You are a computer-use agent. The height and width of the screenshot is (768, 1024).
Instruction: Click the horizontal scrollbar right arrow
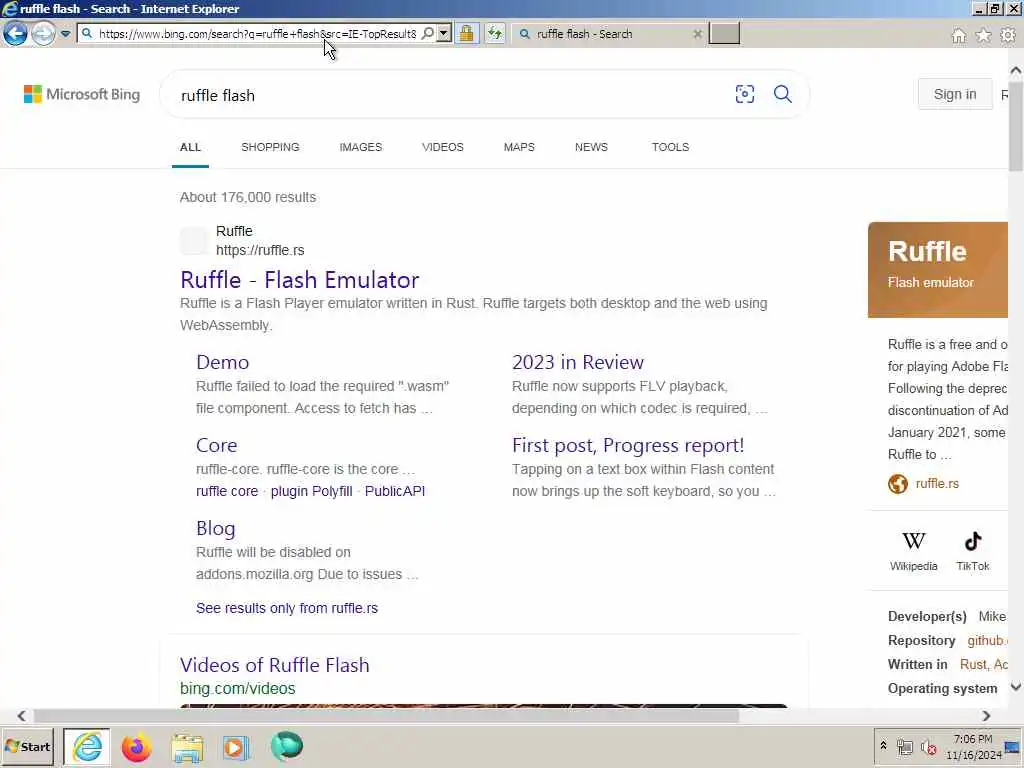pyautogui.click(x=985, y=716)
